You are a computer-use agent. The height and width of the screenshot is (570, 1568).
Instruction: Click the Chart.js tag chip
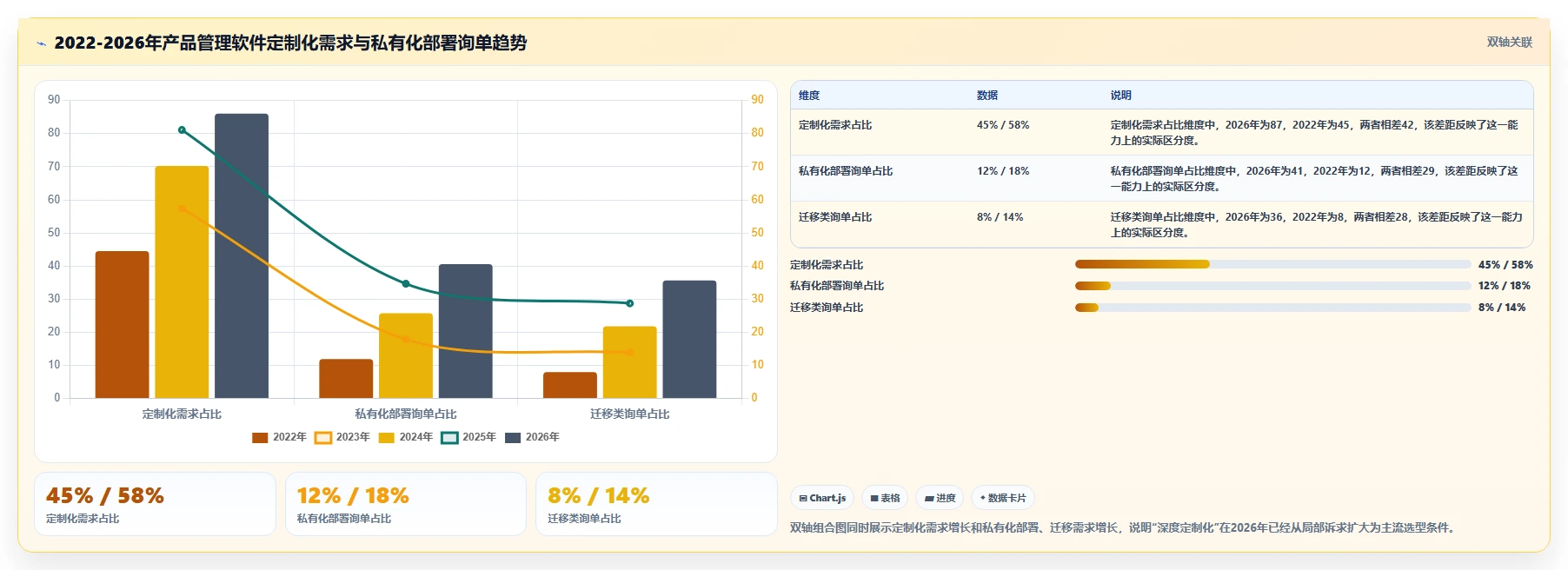click(x=822, y=498)
